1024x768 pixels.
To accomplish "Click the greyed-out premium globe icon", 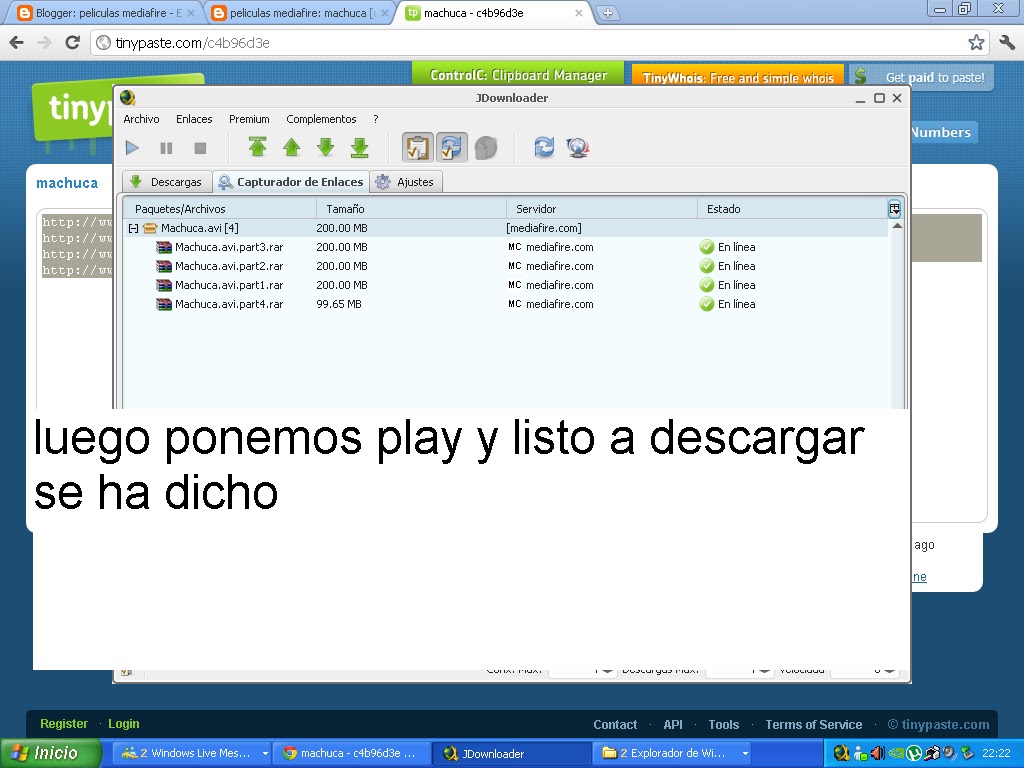I will [x=486, y=148].
